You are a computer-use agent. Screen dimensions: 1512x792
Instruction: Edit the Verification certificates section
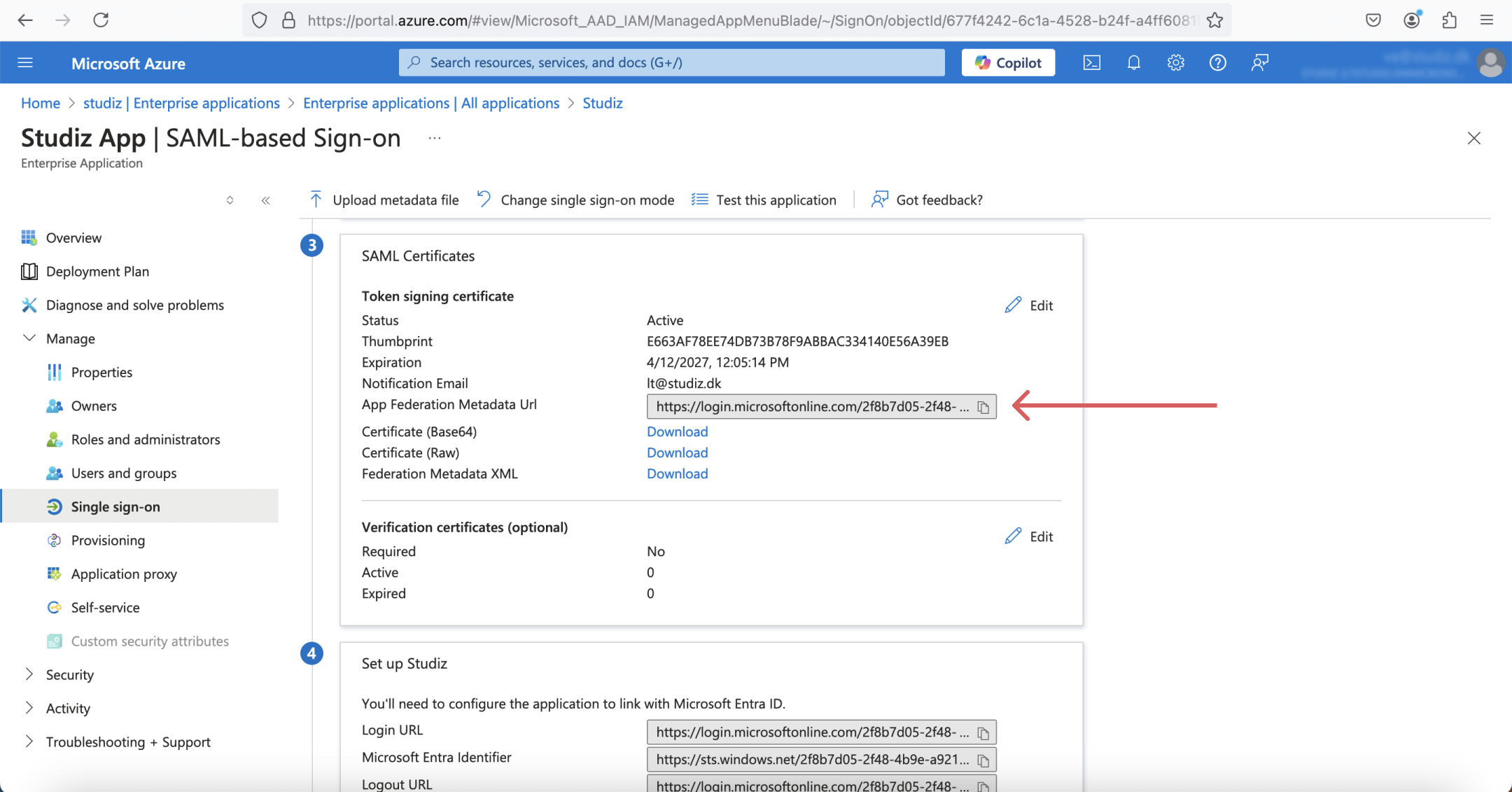[x=1029, y=536]
